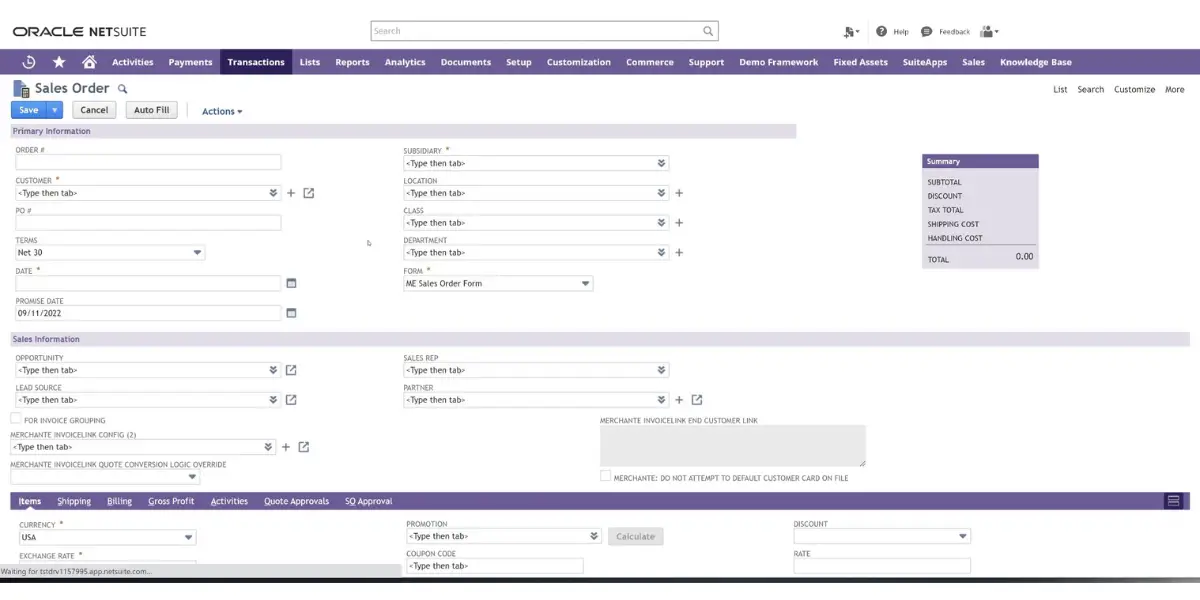Screen dimensions: 1200x600
Task: Expand the Department list dropdown
Action: click(x=661, y=253)
